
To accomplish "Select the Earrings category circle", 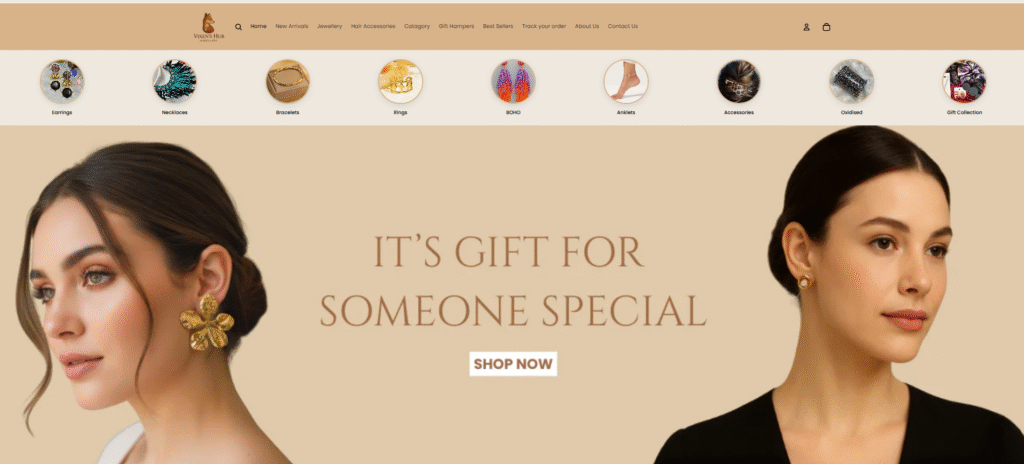I will [62, 82].
